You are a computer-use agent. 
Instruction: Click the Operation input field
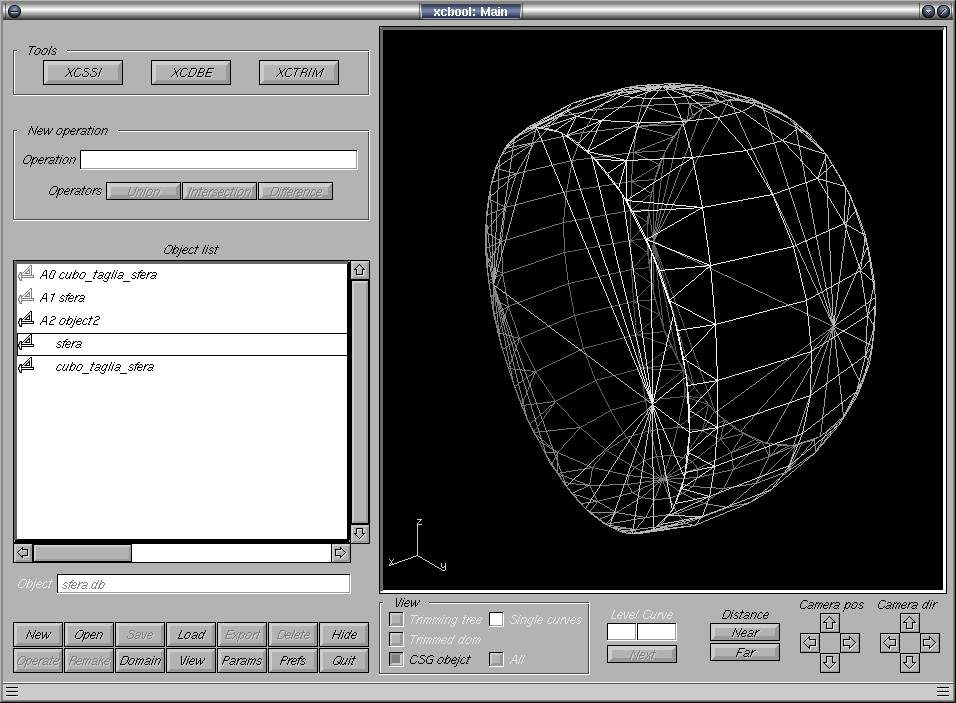(x=218, y=160)
